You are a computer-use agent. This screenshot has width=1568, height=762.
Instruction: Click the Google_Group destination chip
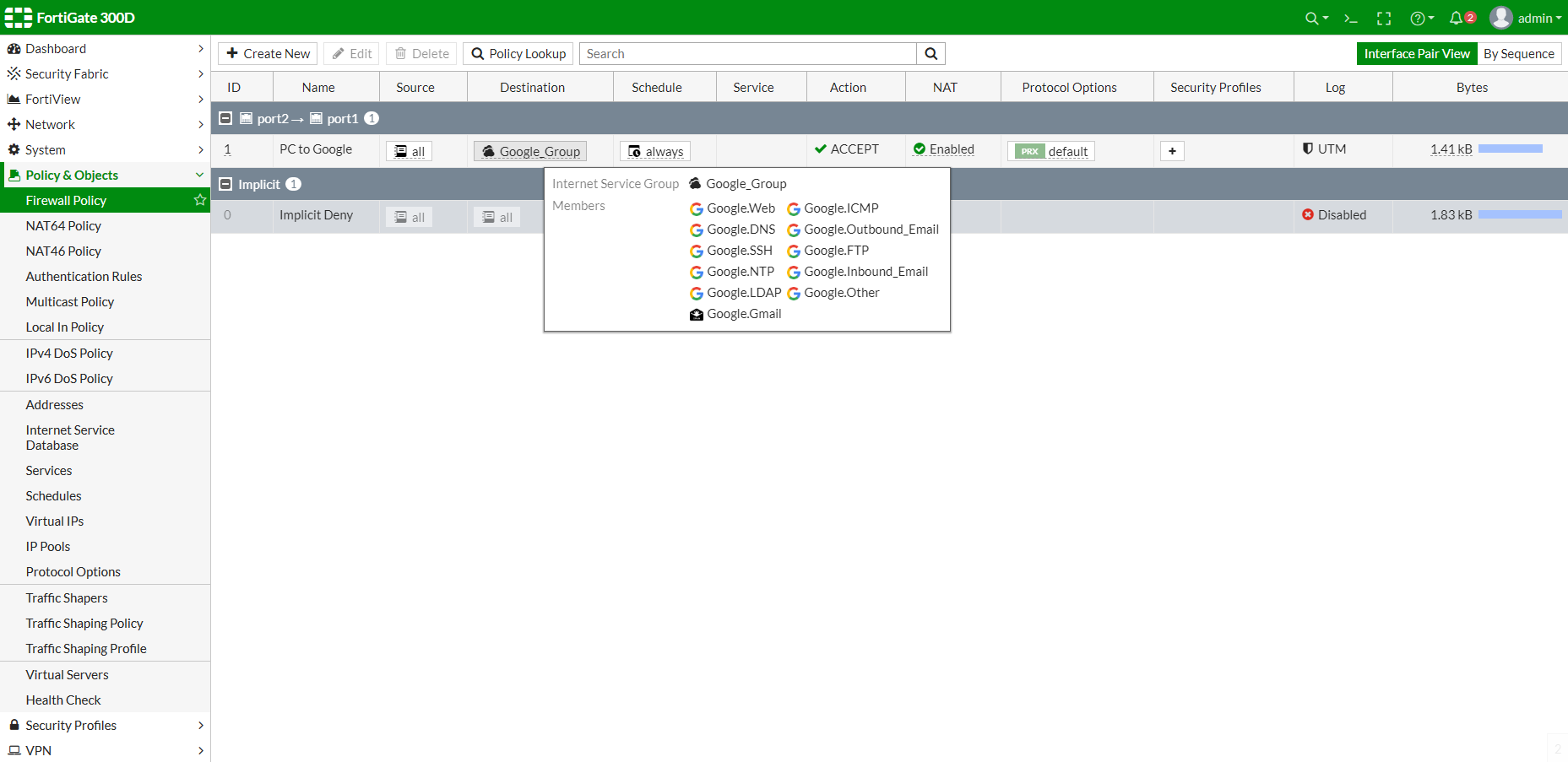point(530,151)
